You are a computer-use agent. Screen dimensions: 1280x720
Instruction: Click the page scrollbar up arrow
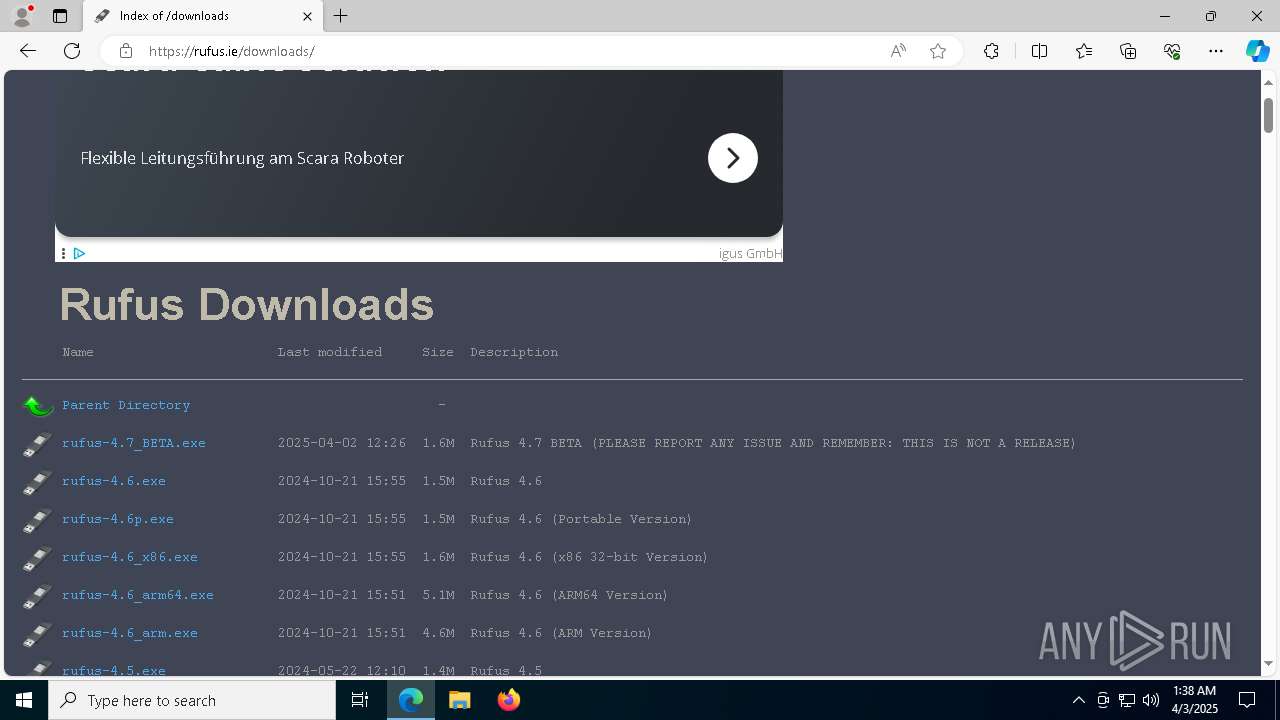[x=1268, y=82]
